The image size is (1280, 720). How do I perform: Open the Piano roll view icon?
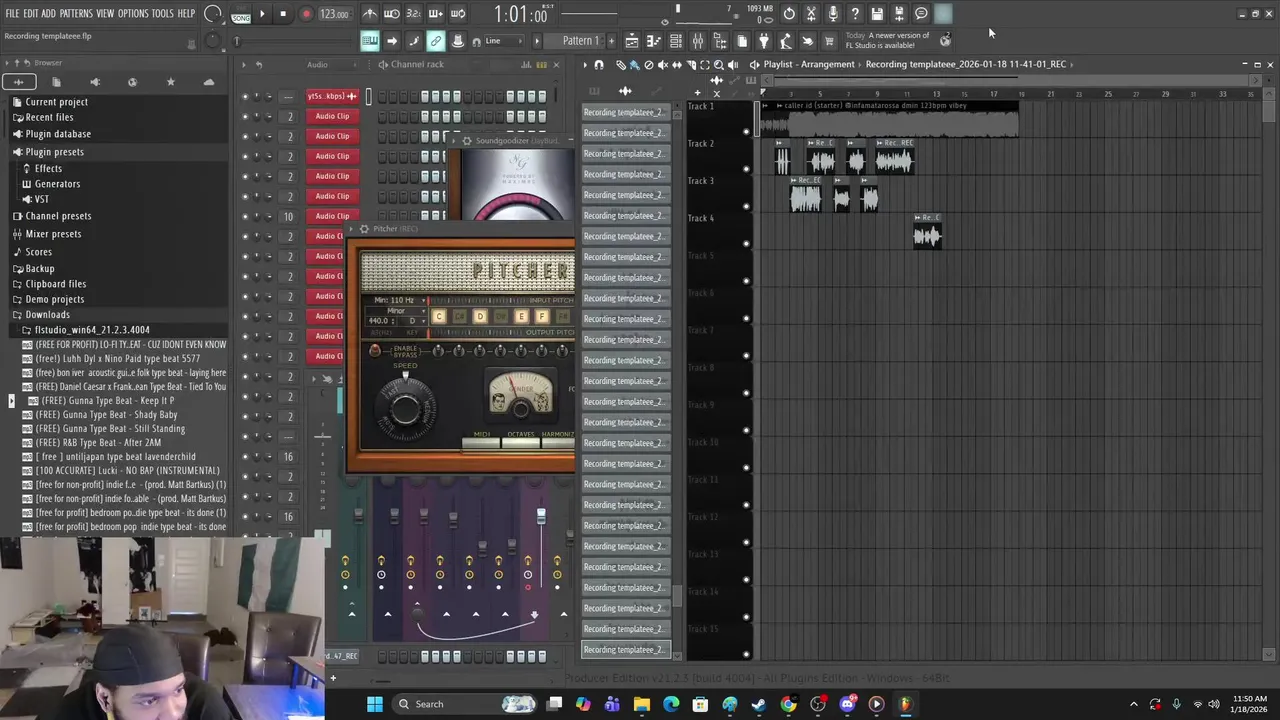click(x=654, y=41)
